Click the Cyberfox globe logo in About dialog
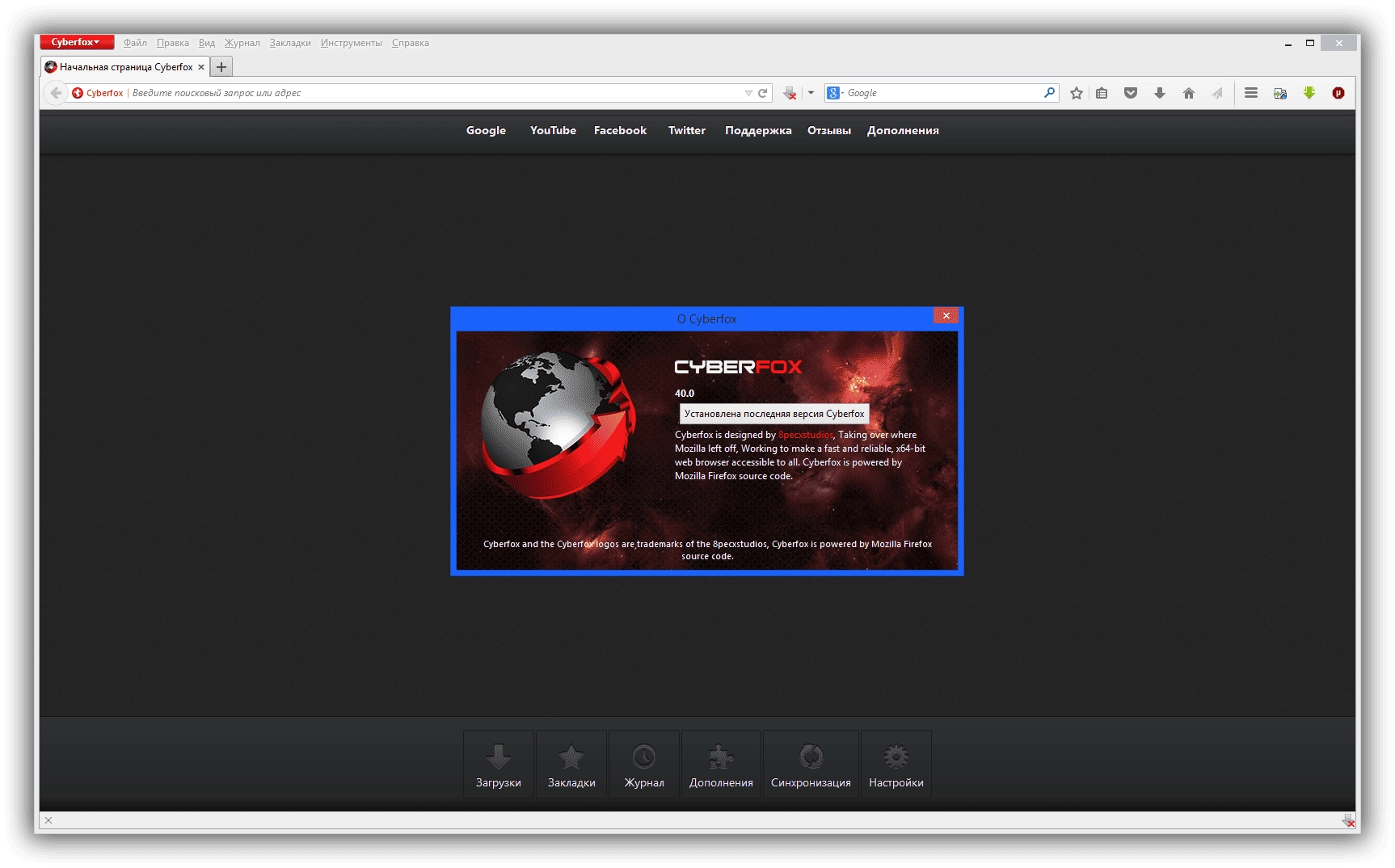Viewport: 1395px width, 868px height. 558,424
